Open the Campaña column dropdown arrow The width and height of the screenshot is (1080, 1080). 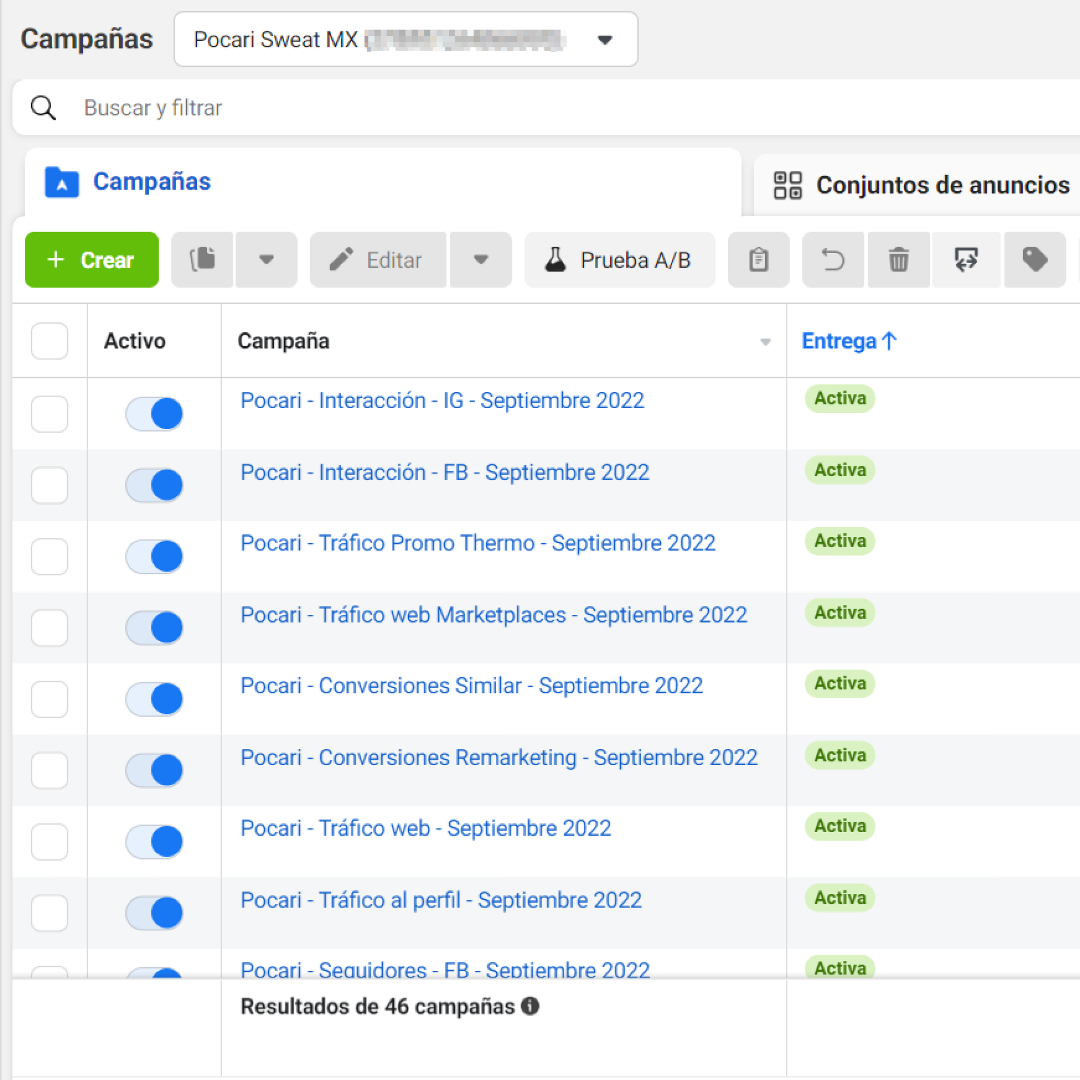pyautogui.click(x=765, y=342)
